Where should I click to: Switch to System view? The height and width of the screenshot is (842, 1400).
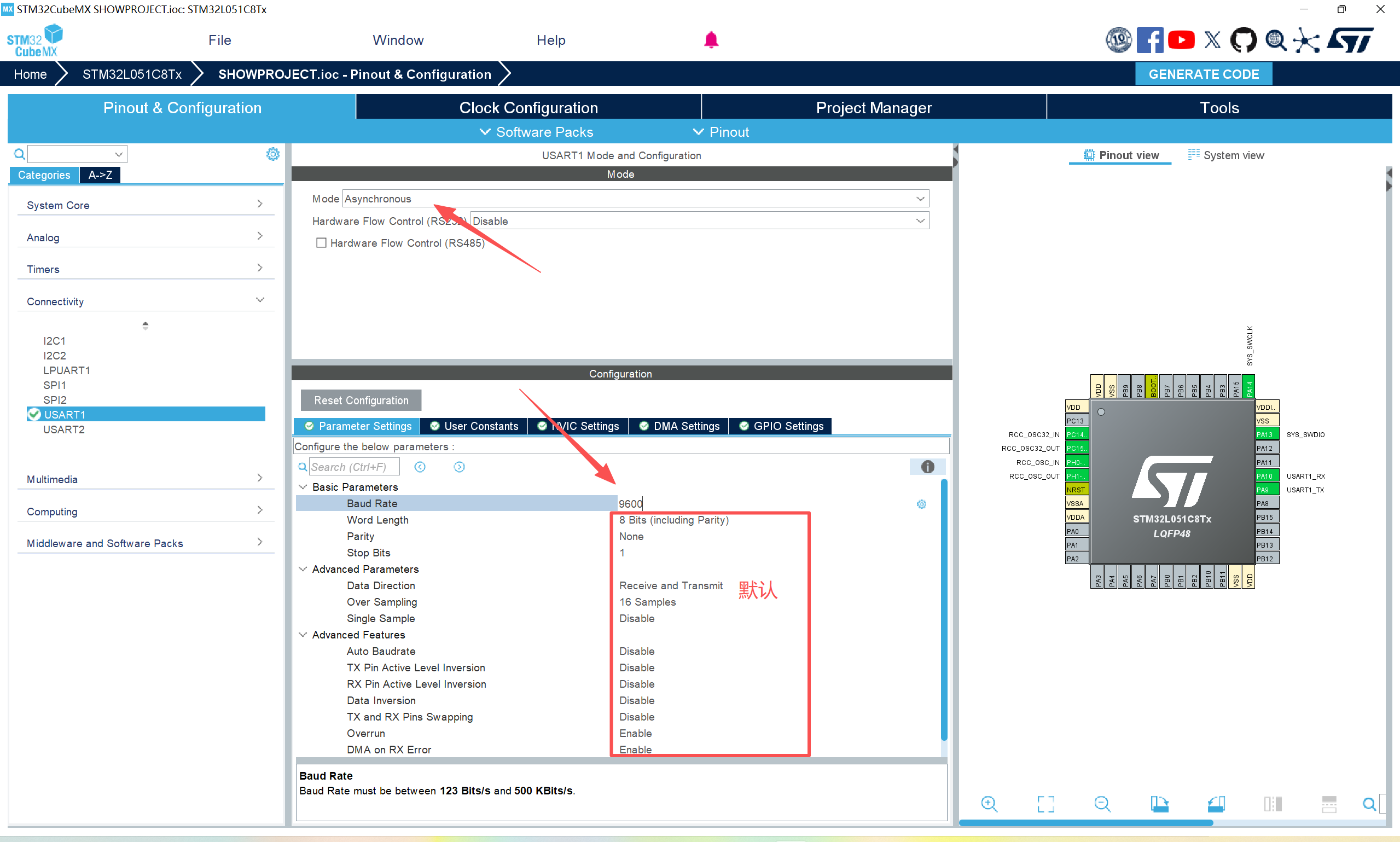(x=1226, y=155)
